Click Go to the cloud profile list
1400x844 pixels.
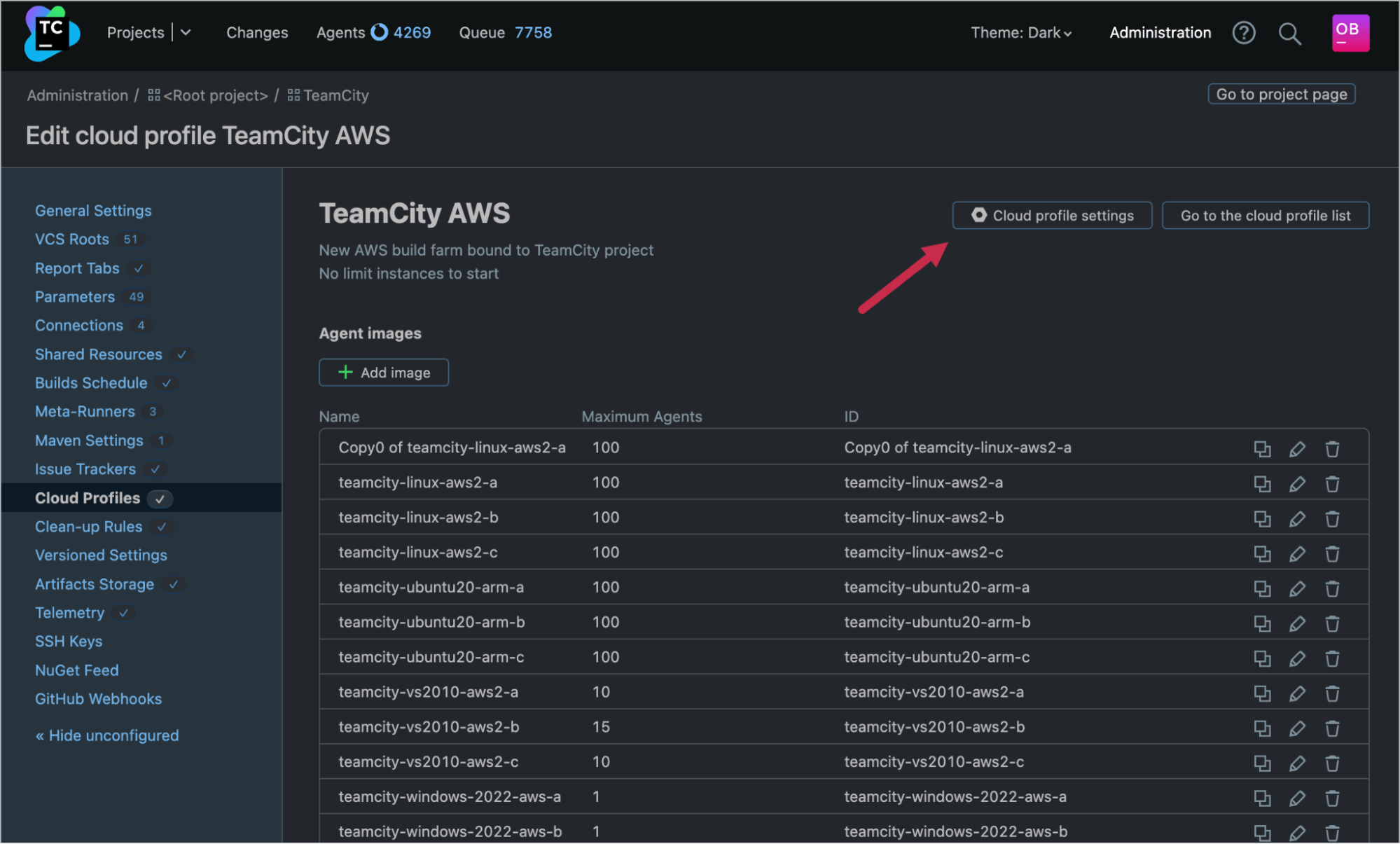[x=1266, y=216]
